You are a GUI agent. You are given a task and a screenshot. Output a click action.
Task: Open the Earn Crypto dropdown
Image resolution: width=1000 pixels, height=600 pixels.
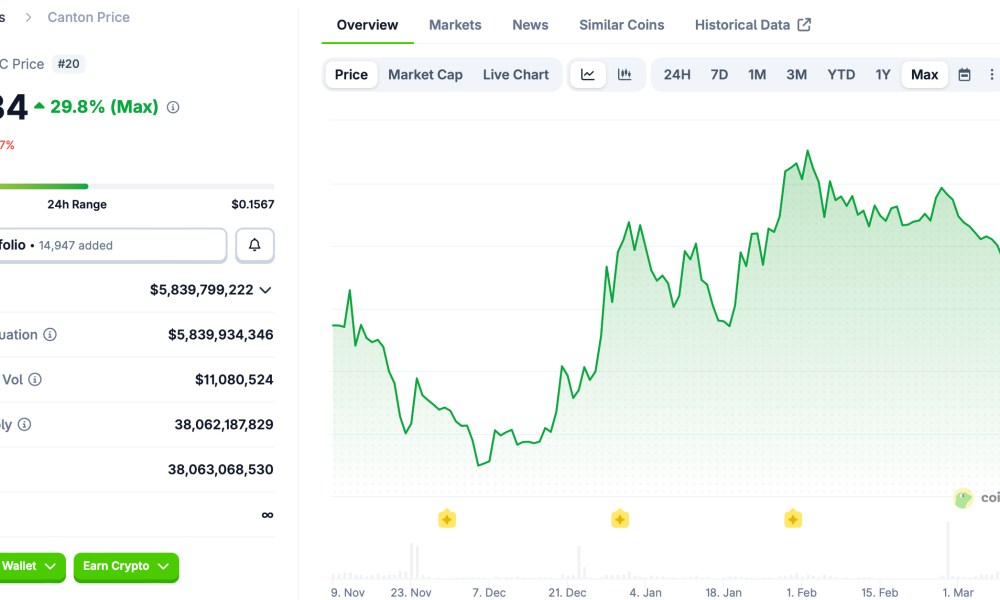coord(126,567)
